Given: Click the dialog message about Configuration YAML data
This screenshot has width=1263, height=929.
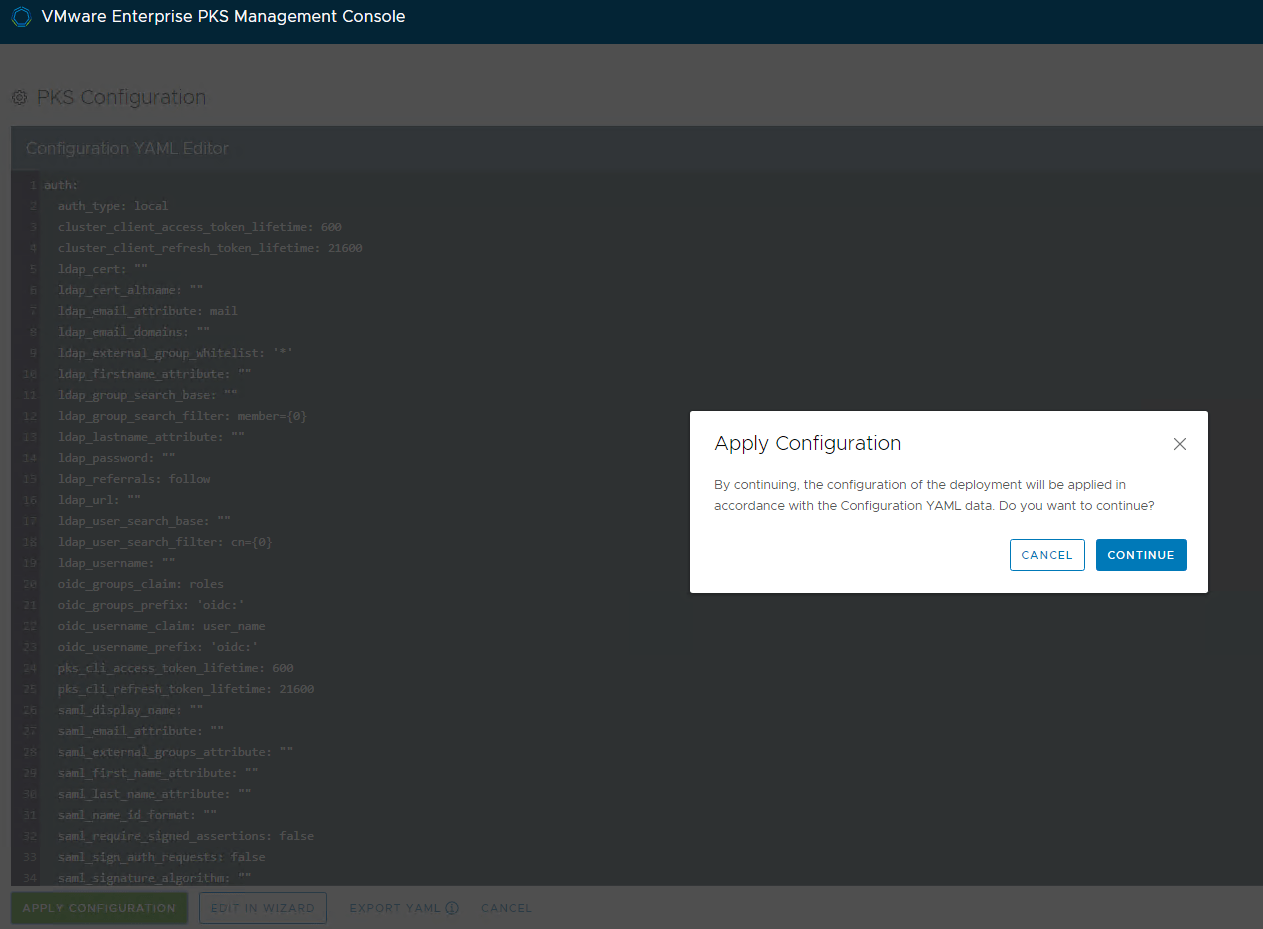Looking at the screenshot, I should click(x=934, y=495).
